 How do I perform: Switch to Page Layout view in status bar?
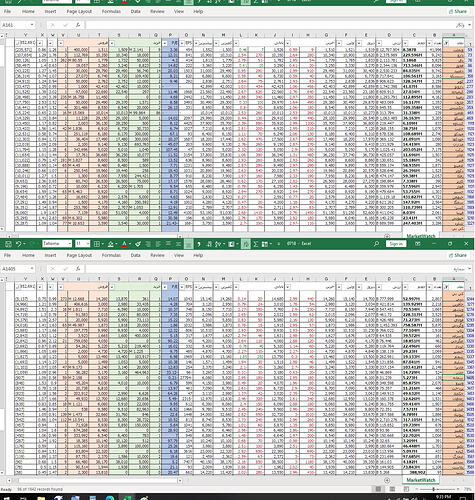[x=392, y=489]
